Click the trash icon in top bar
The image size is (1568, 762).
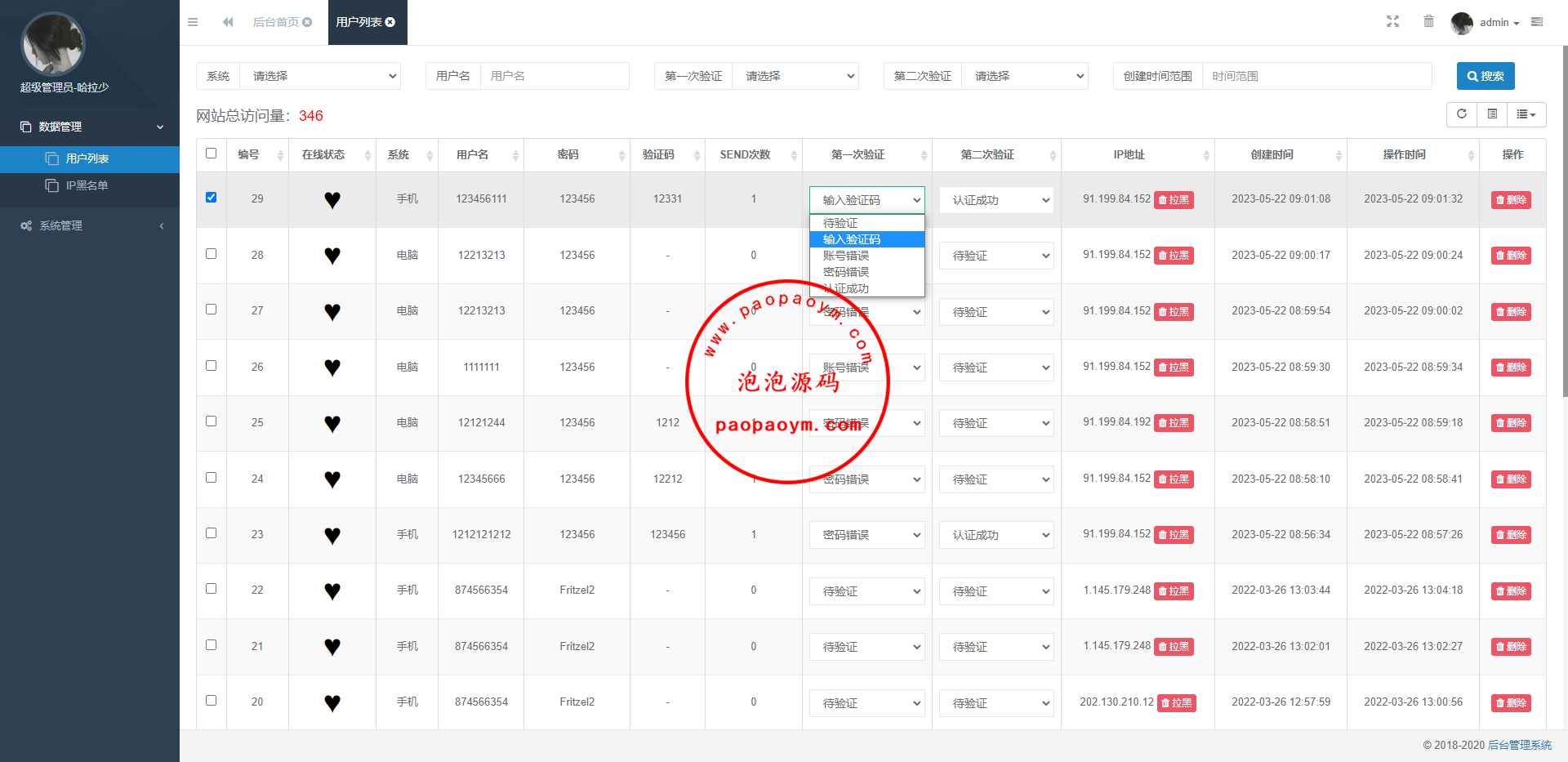[1428, 22]
